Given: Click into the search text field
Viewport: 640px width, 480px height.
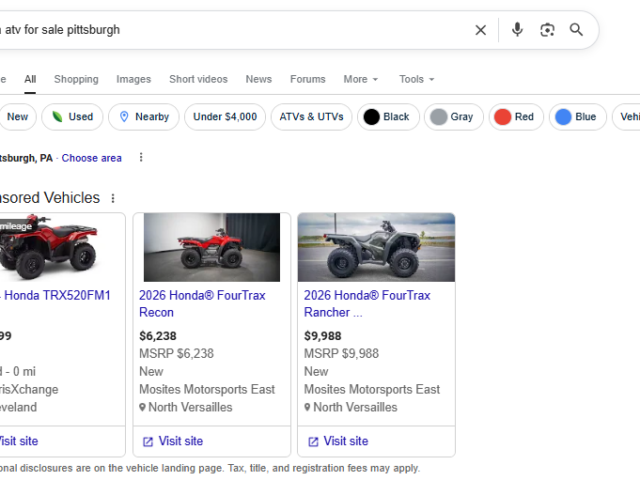Looking at the screenshot, I should (x=233, y=30).
